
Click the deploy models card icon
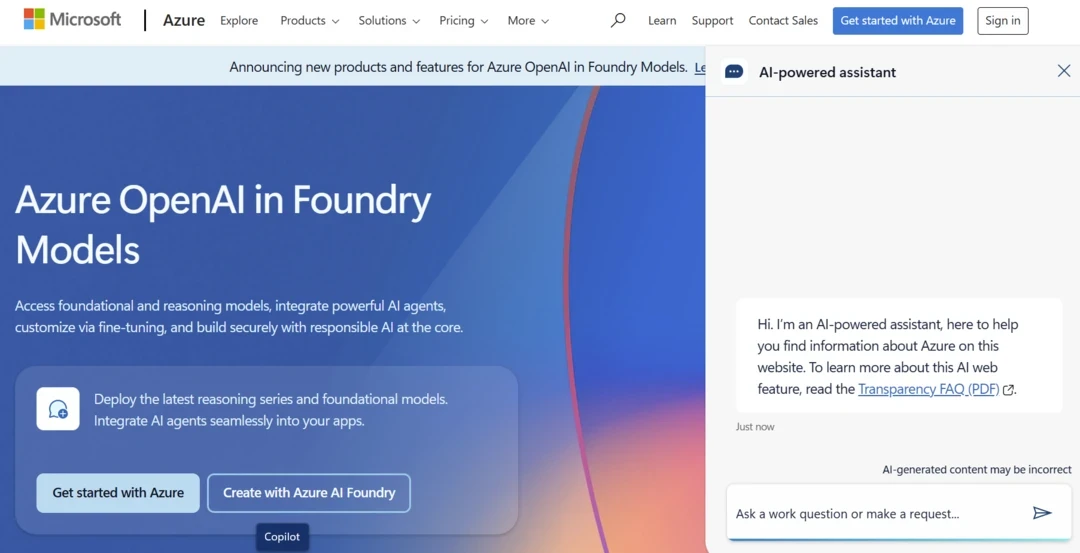(58, 409)
